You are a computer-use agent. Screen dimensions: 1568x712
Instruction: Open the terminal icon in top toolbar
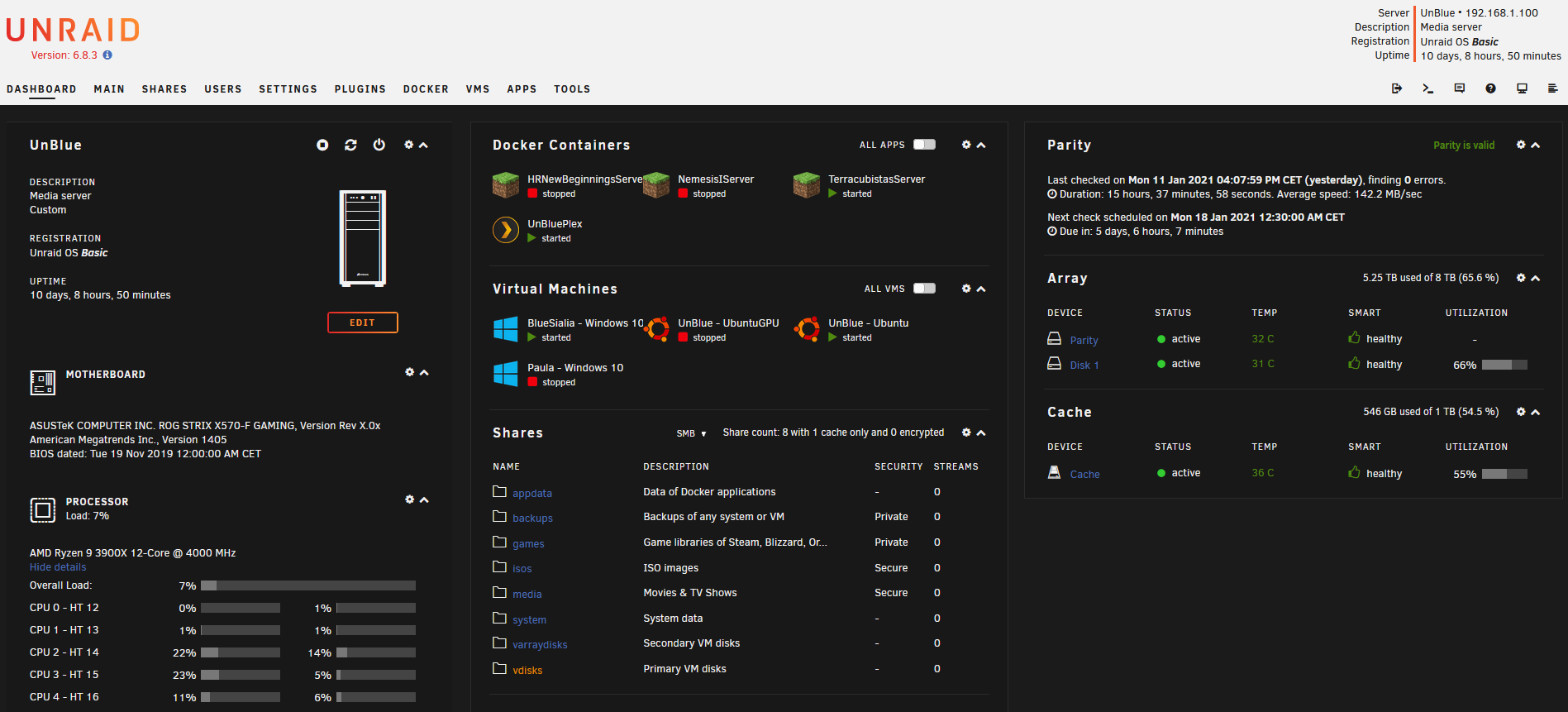pyautogui.click(x=1427, y=88)
